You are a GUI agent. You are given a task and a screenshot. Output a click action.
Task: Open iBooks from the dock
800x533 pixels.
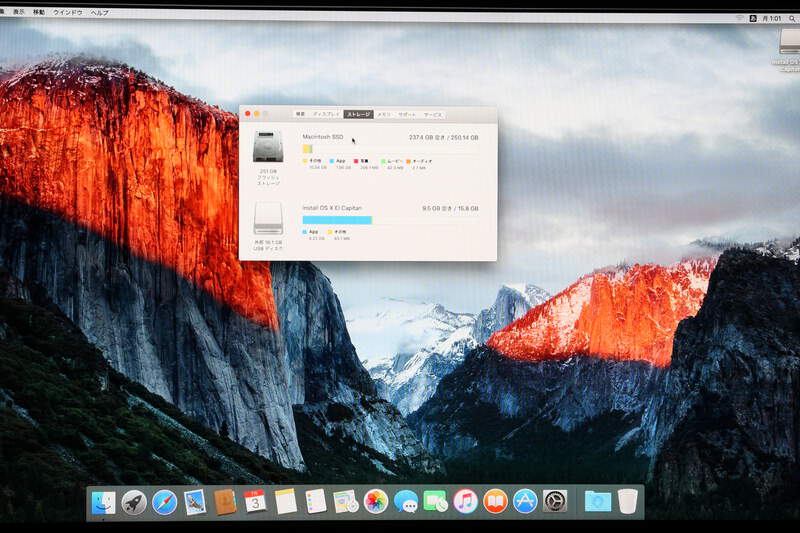pos(495,501)
